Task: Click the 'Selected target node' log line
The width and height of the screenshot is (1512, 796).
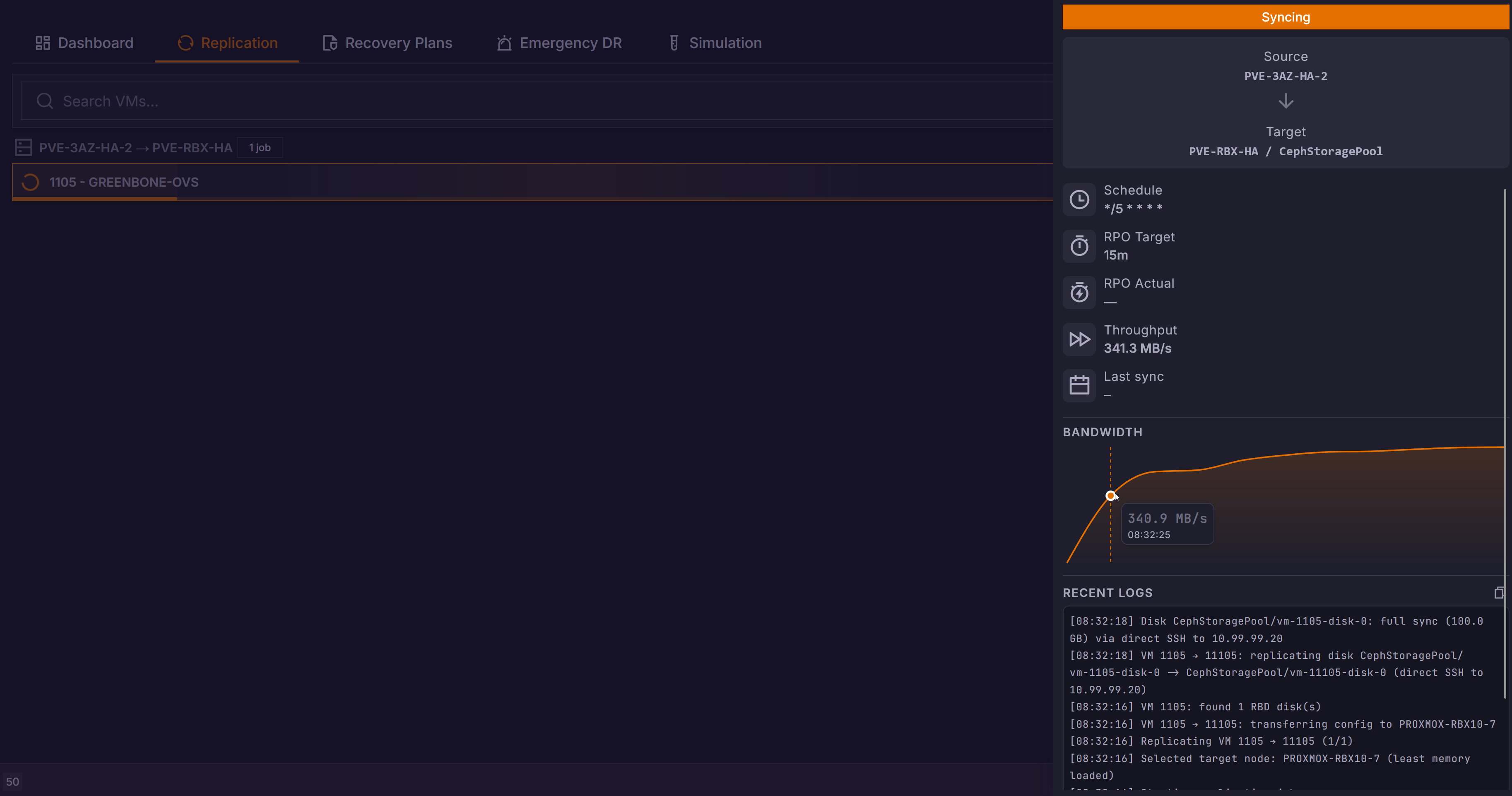Action: [x=1269, y=767]
